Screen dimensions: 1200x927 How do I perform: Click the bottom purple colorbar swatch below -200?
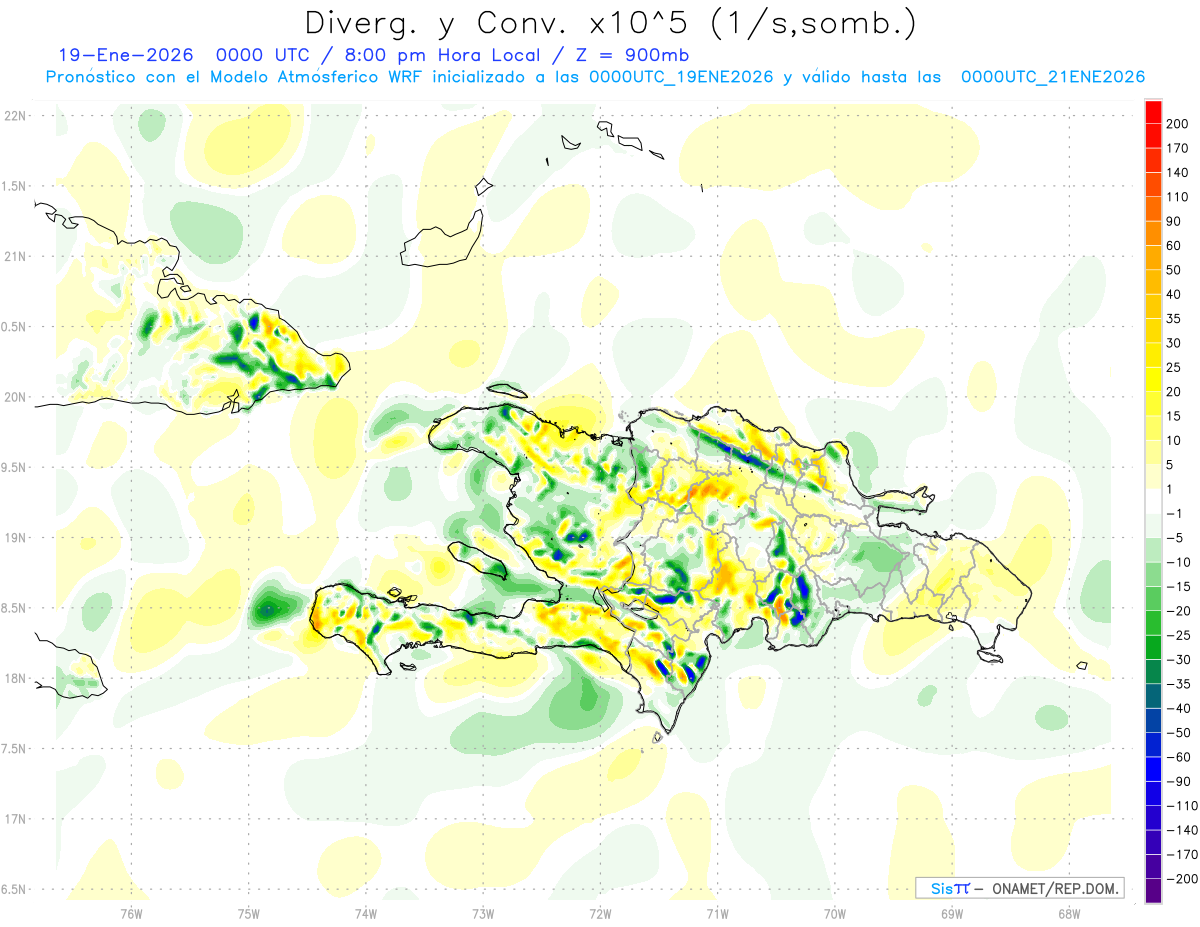tap(1153, 891)
